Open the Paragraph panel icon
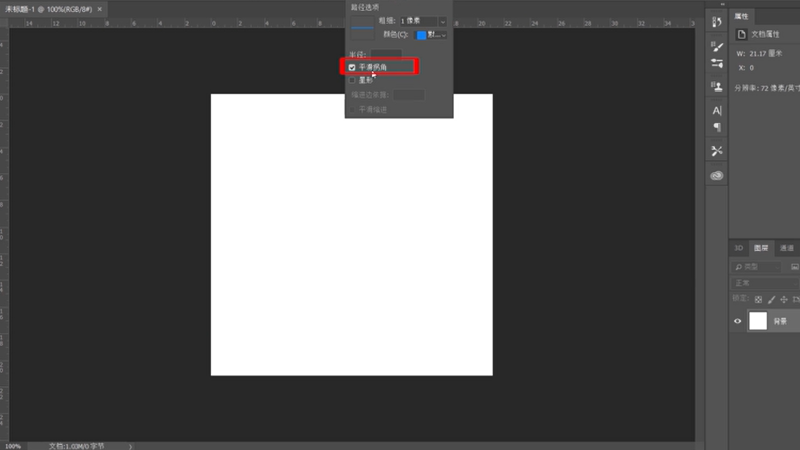This screenshot has width=800, height=450. coord(717,127)
